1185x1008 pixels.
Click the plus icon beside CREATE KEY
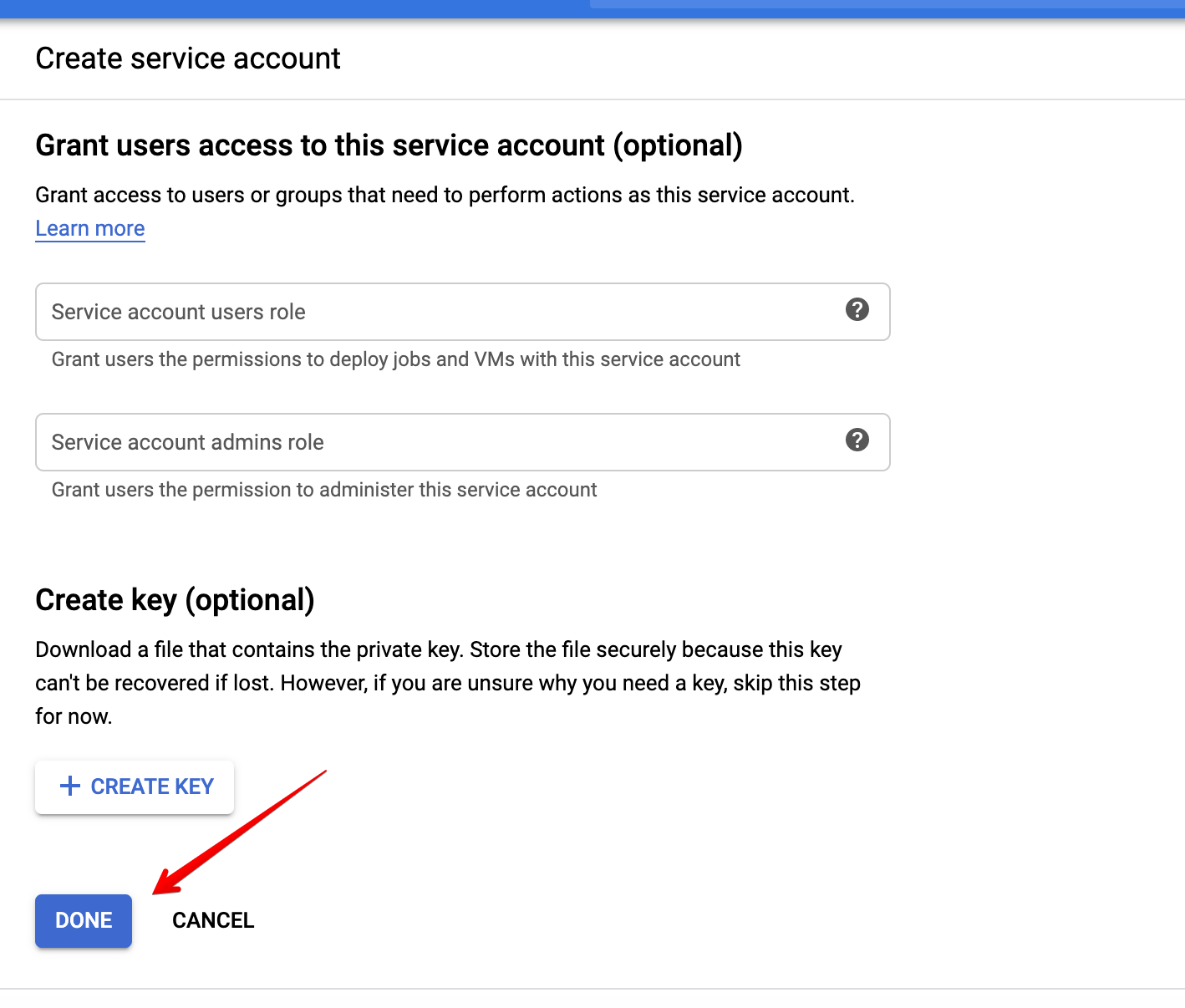pos(70,786)
